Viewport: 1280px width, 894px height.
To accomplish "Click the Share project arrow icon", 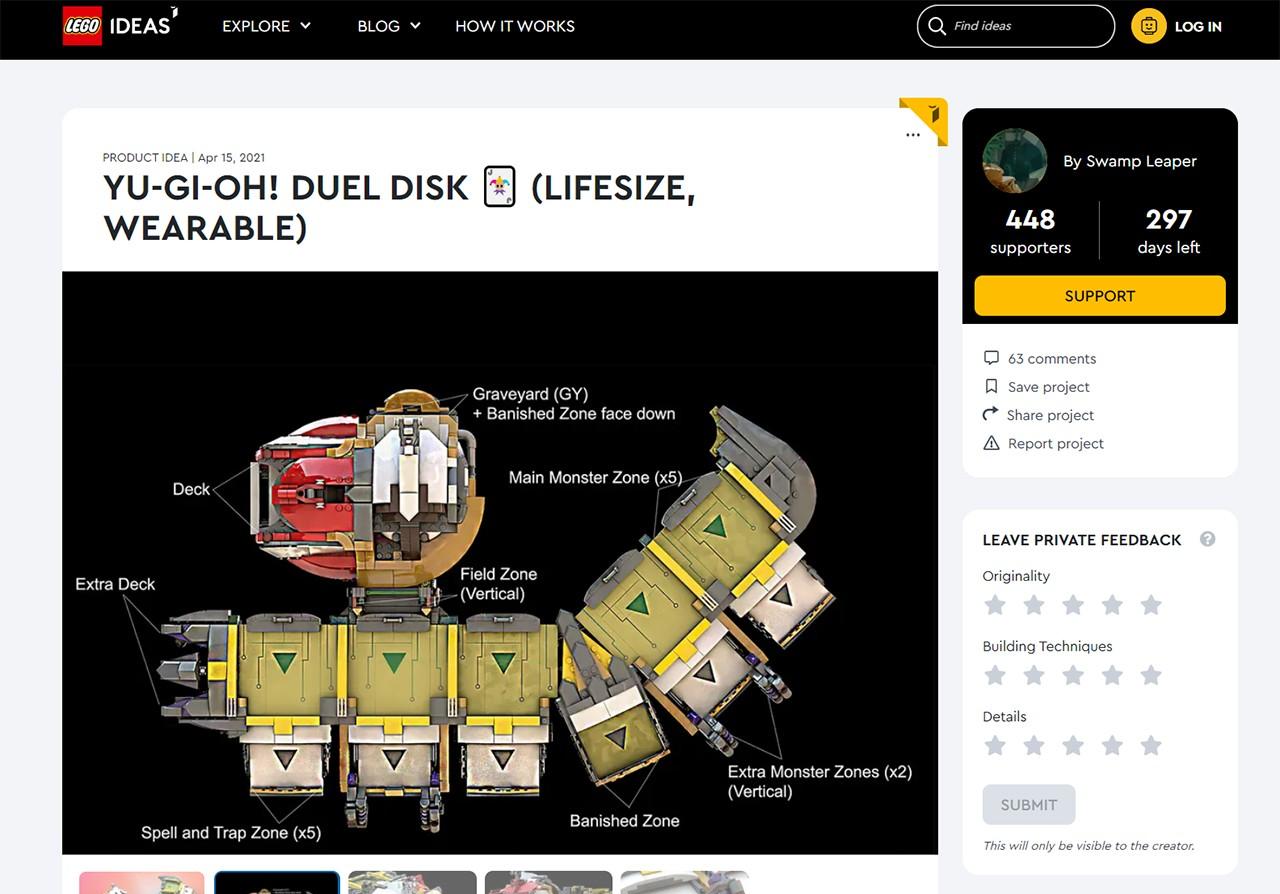I will (991, 414).
